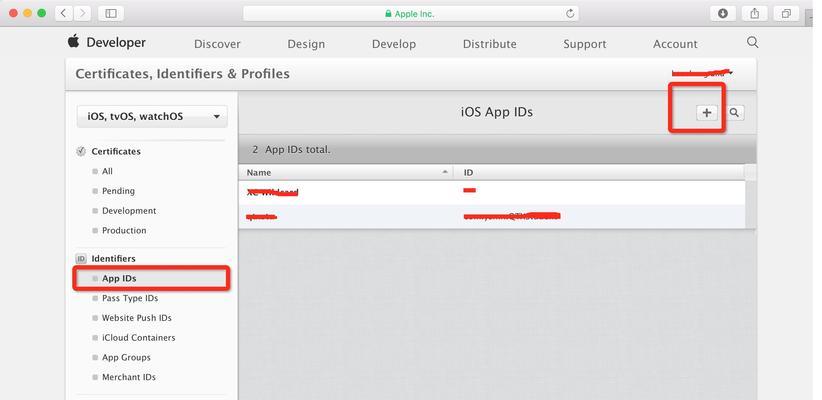This screenshot has width=822, height=400.
Task: Click the Identifiers ID section icon
Action: point(81,258)
